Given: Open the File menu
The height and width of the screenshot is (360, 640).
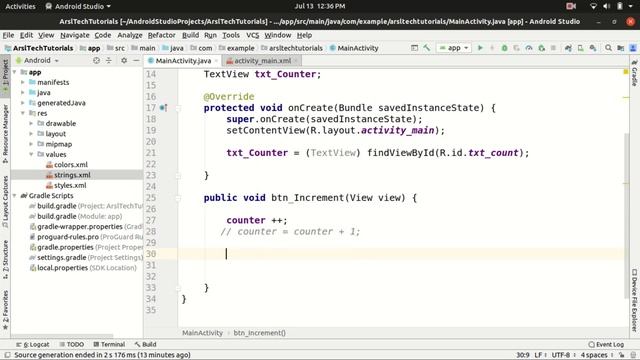Looking at the screenshot, I should point(8,35).
